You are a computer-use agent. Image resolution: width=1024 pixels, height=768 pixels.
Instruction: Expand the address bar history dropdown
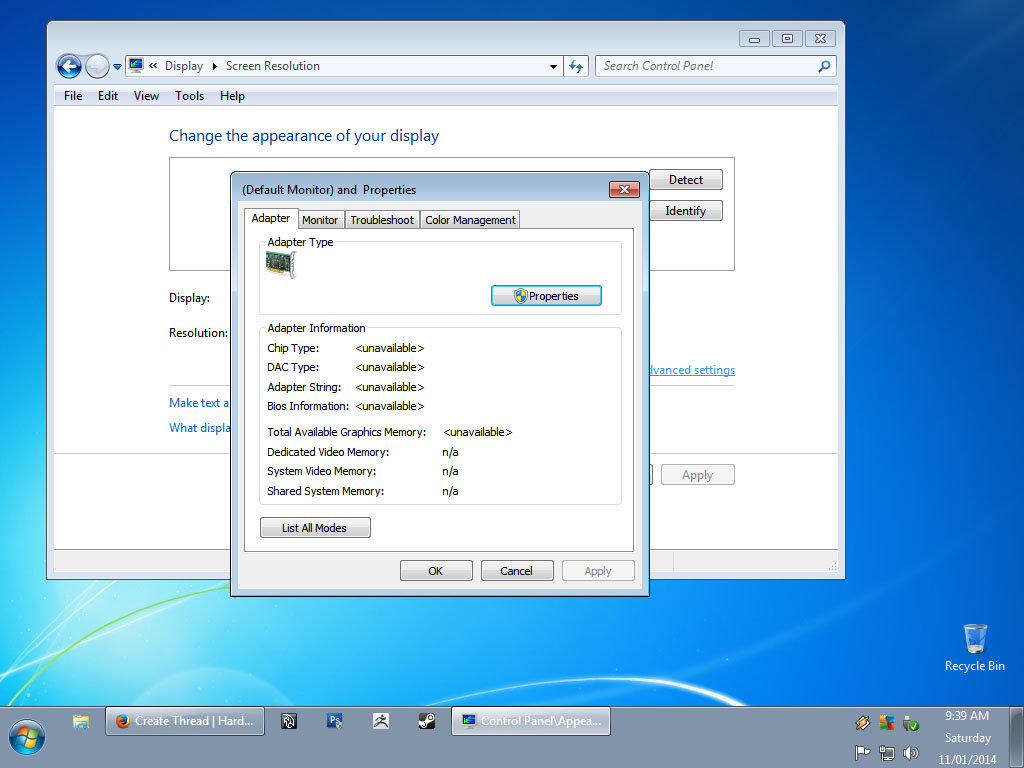pos(552,66)
